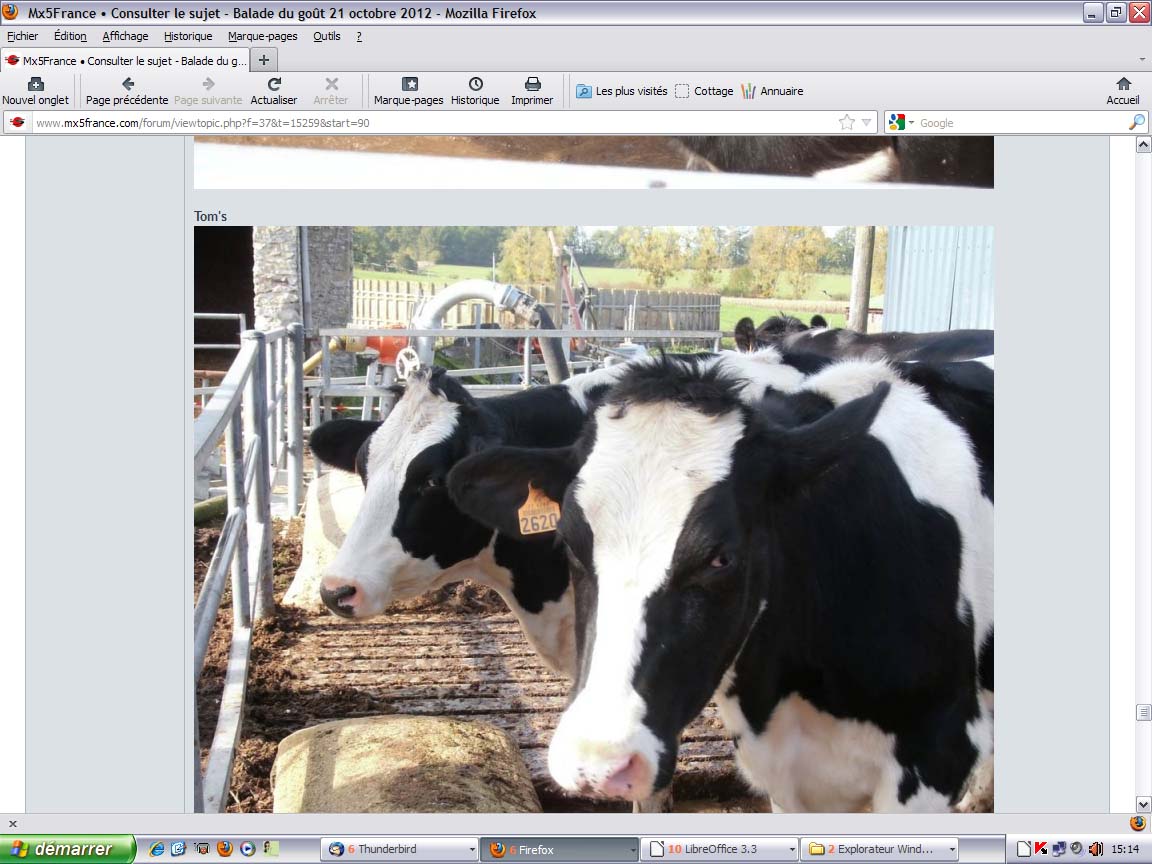This screenshot has width=1152, height=864.
Task: Click Firefox icon in the add-on bar
Action: 1137,824
